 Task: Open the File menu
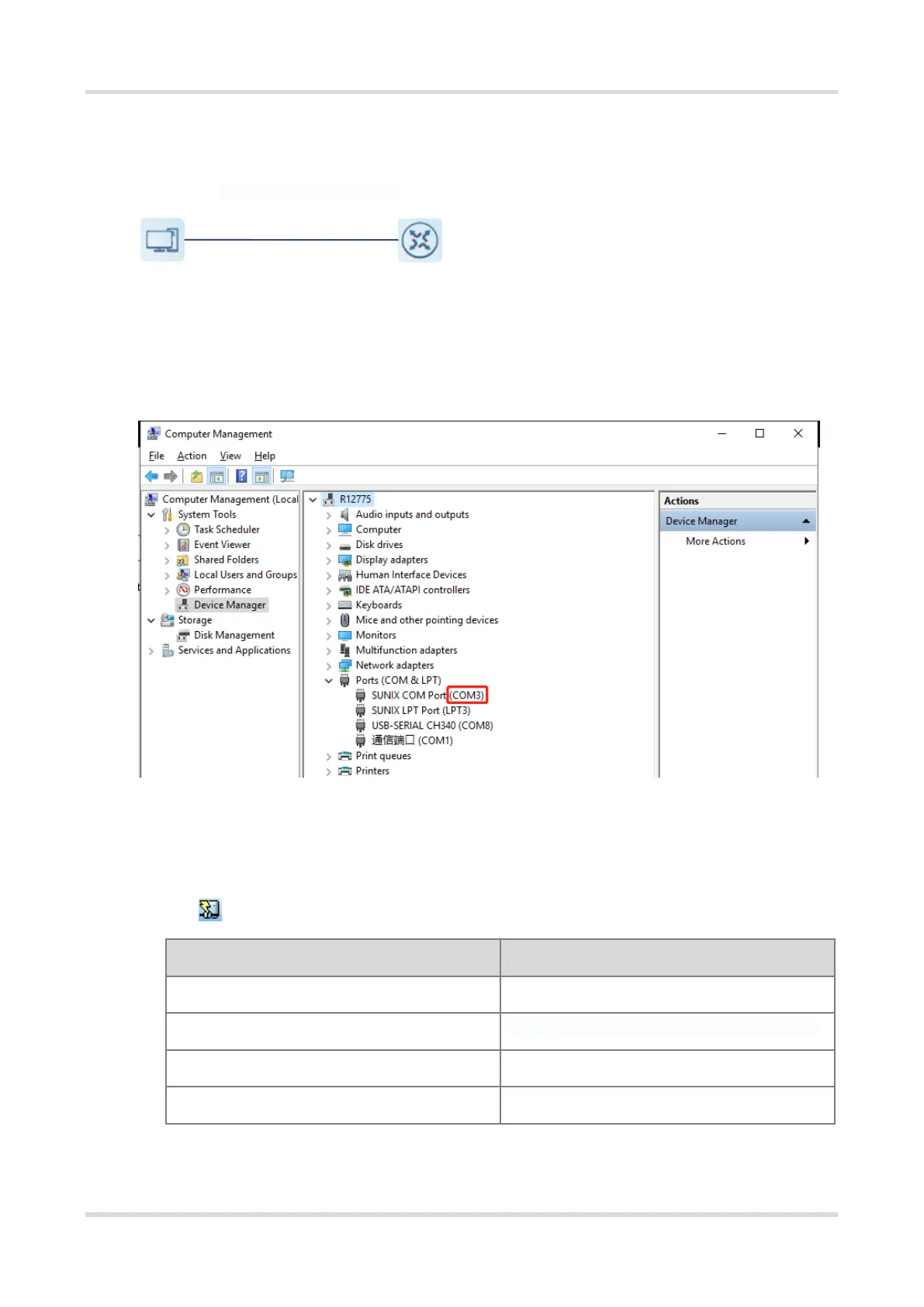pos(156,456)
